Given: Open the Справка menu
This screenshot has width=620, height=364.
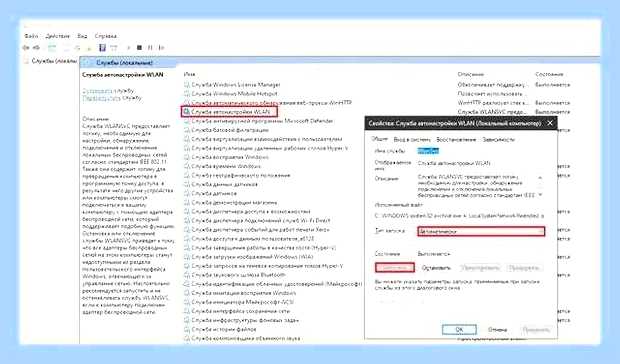Looking at the screenshot, I should tap(106, 36).
